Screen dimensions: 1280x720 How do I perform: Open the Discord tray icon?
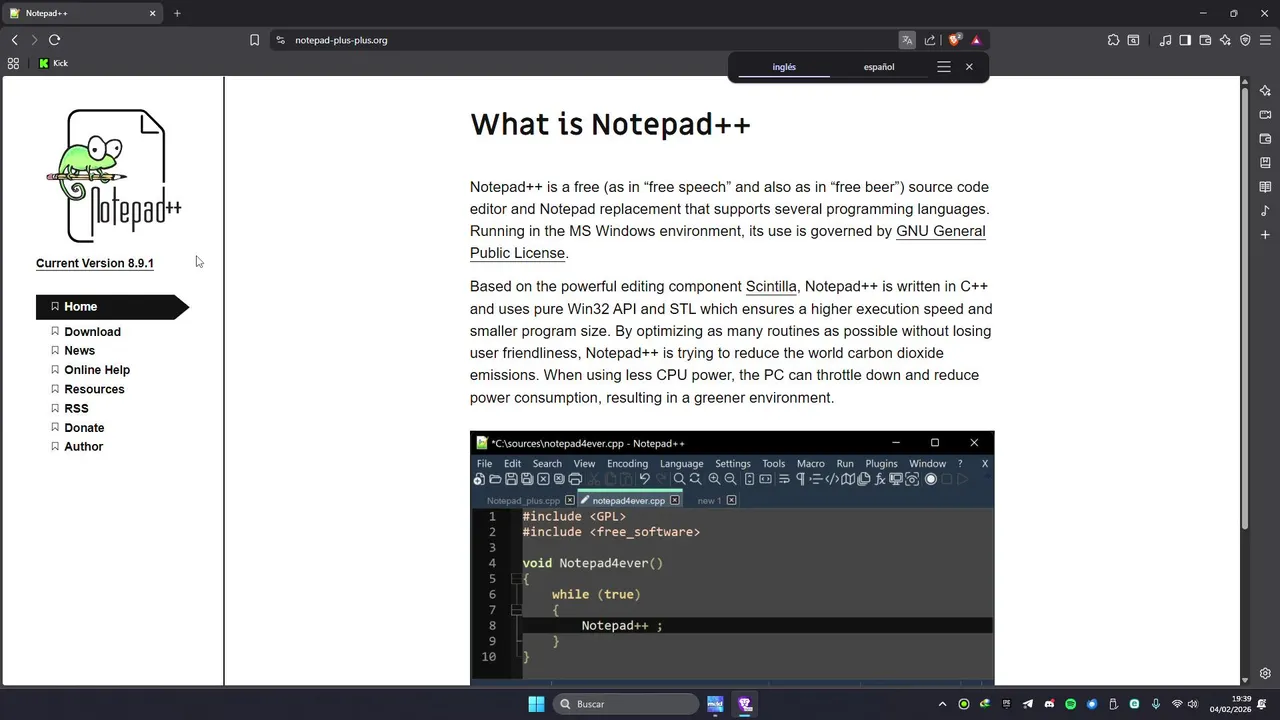[x=1049, y=704]
